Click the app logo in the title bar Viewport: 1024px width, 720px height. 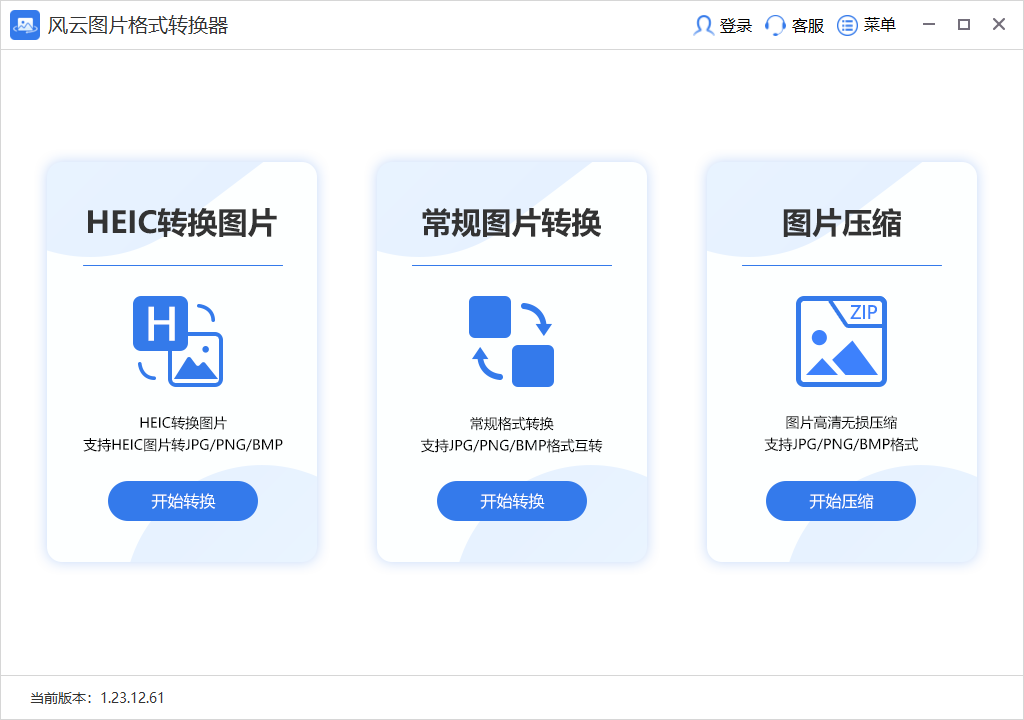pyautogui.click(x=25, y=25)
